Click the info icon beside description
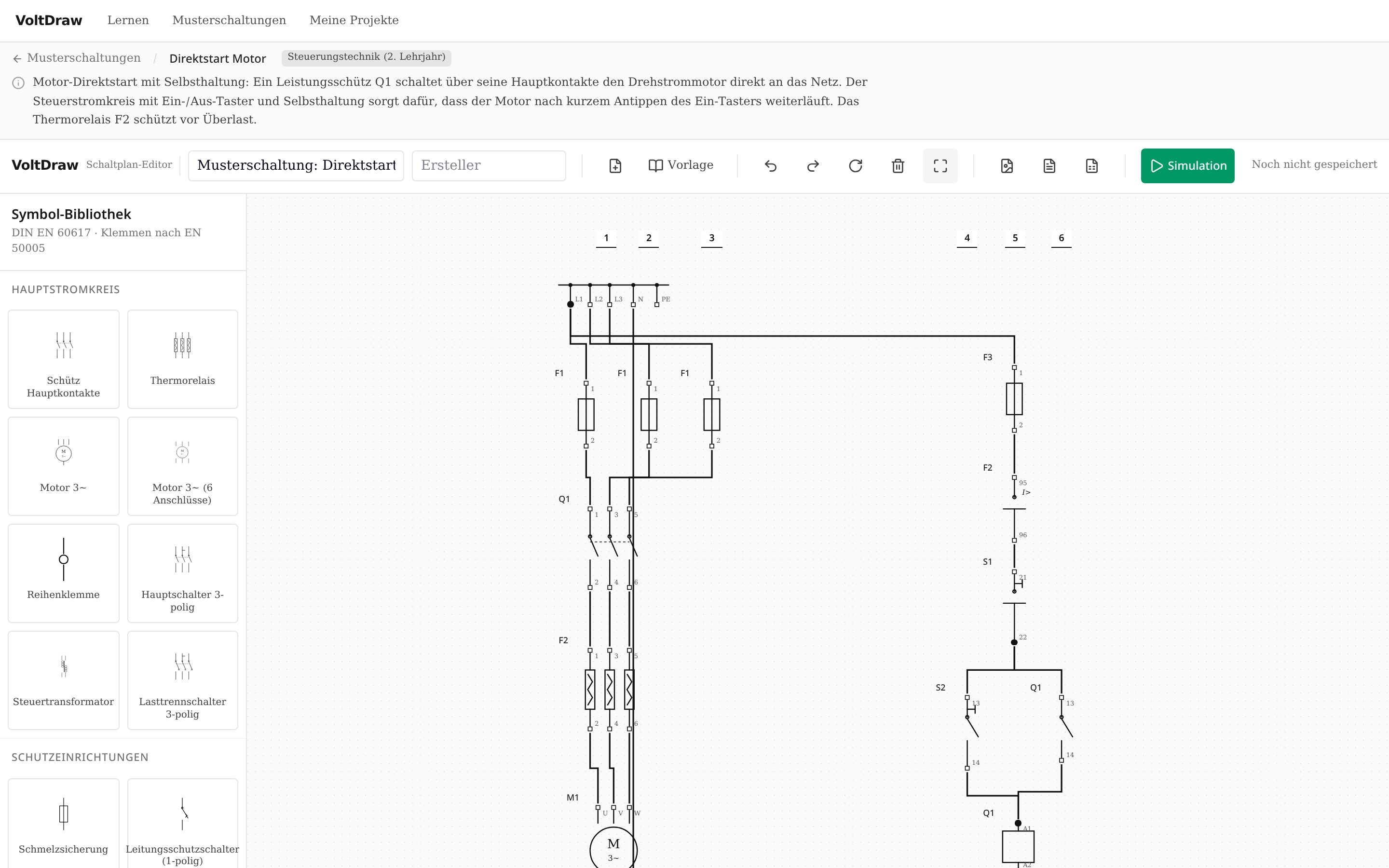The image size is (1389, 868). 18,82
